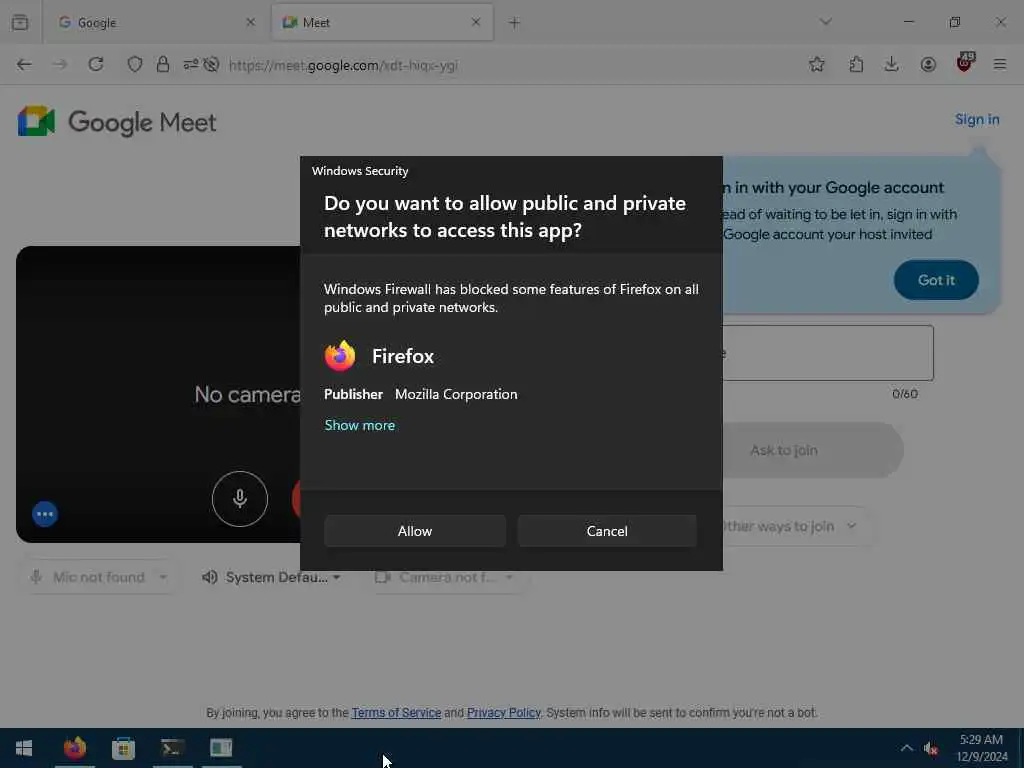Open Microsoft Store from taskbar
Screen dimensions: 1024x768
click(123, 748)
